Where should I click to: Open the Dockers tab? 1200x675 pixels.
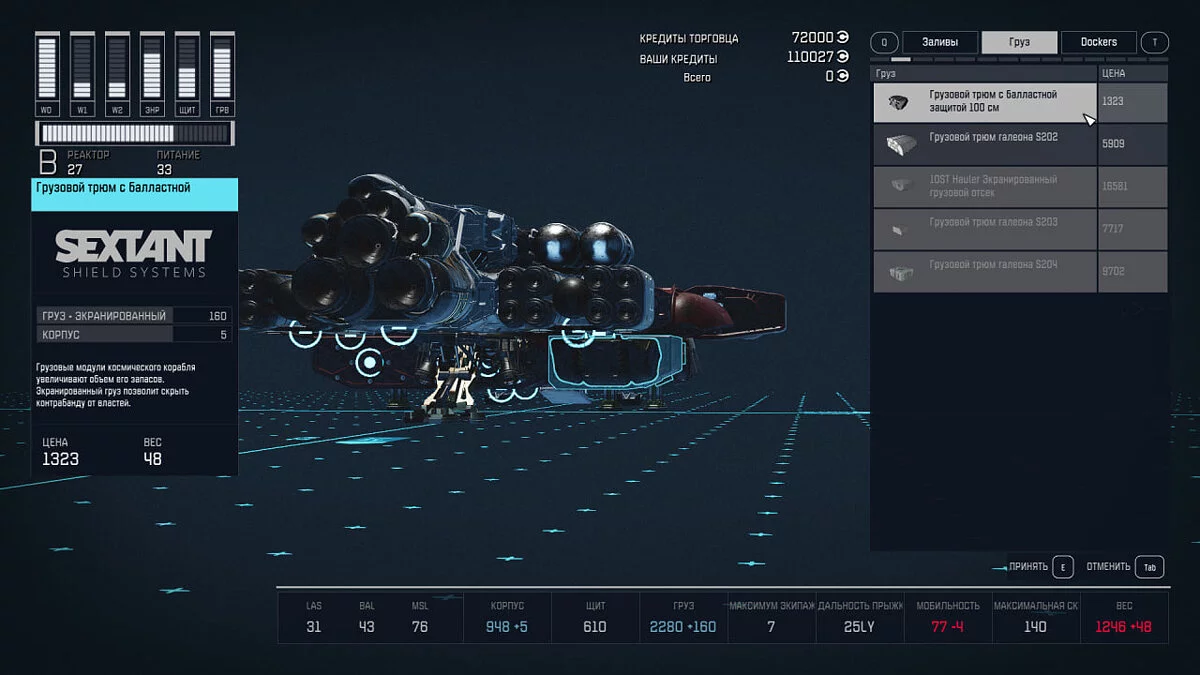pyautogui.click(x=1098, y=42)
